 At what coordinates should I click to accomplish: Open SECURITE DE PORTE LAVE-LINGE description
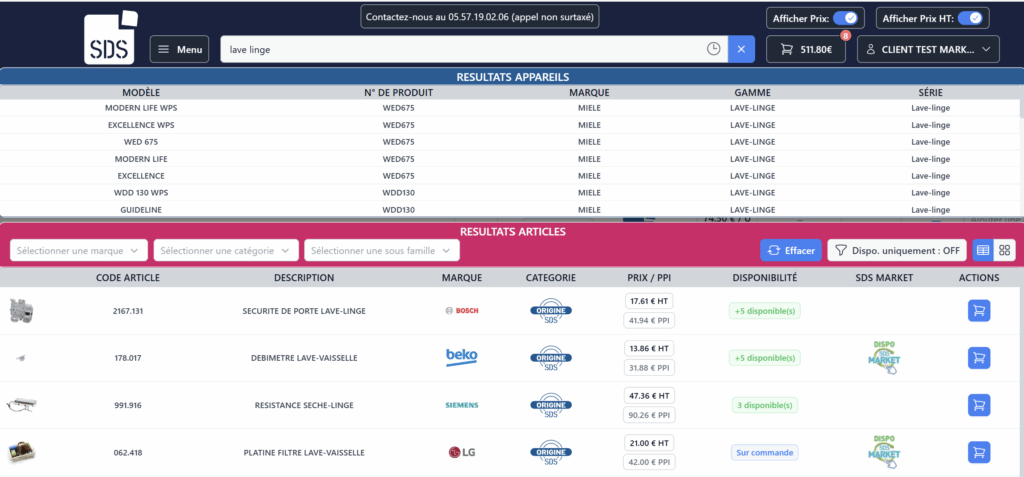click(x=304, y=311)
